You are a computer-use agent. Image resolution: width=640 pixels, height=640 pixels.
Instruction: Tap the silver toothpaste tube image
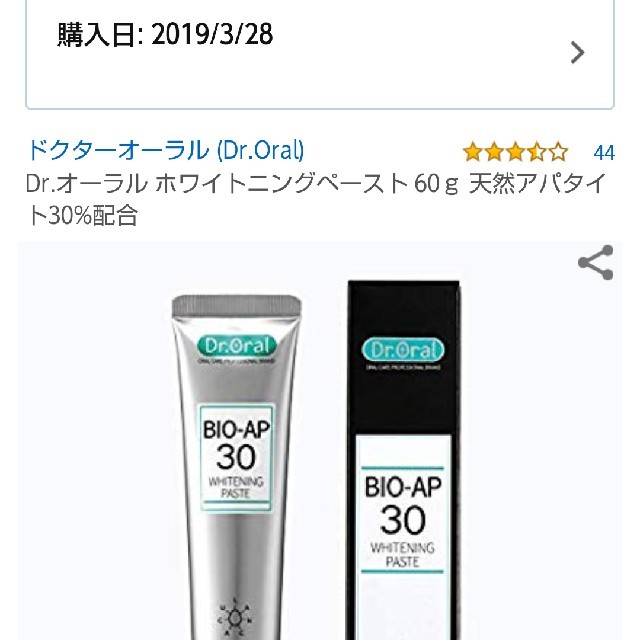[236, 467]
